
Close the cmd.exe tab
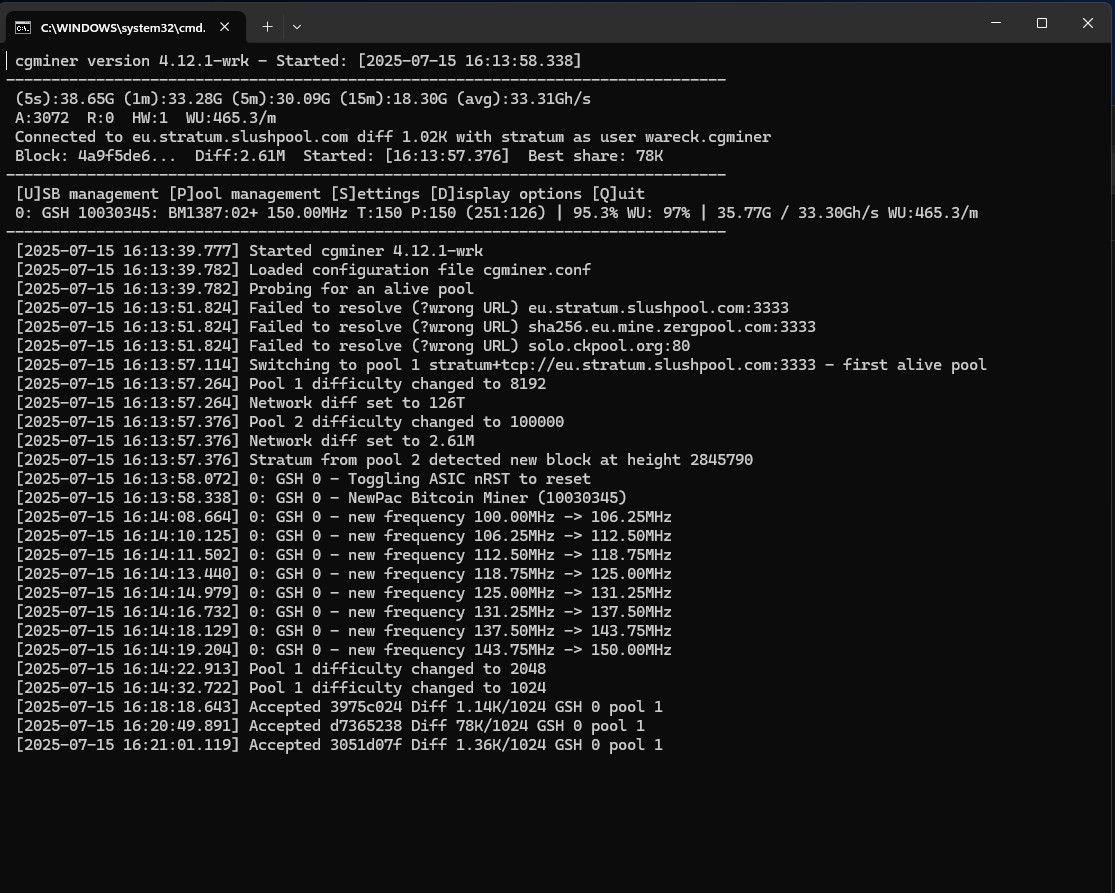225,27
